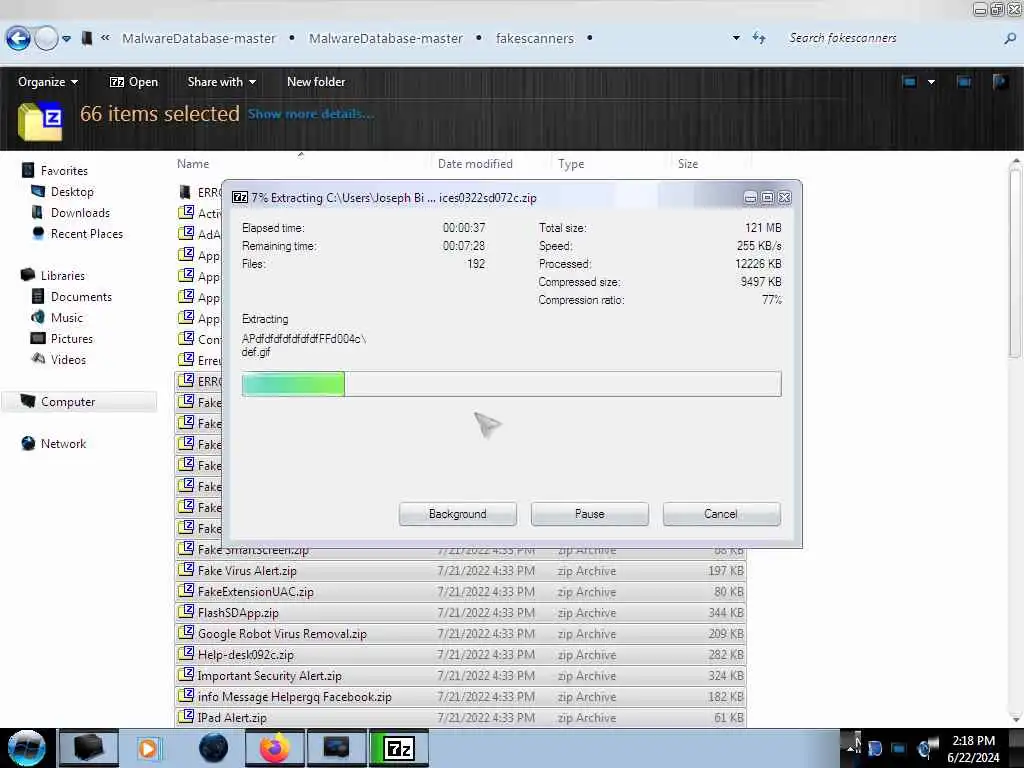Expand the view options dropdown arrow
Image resolution: width=1024 pixels, height=768 pixels.
(x=931, y=82)
